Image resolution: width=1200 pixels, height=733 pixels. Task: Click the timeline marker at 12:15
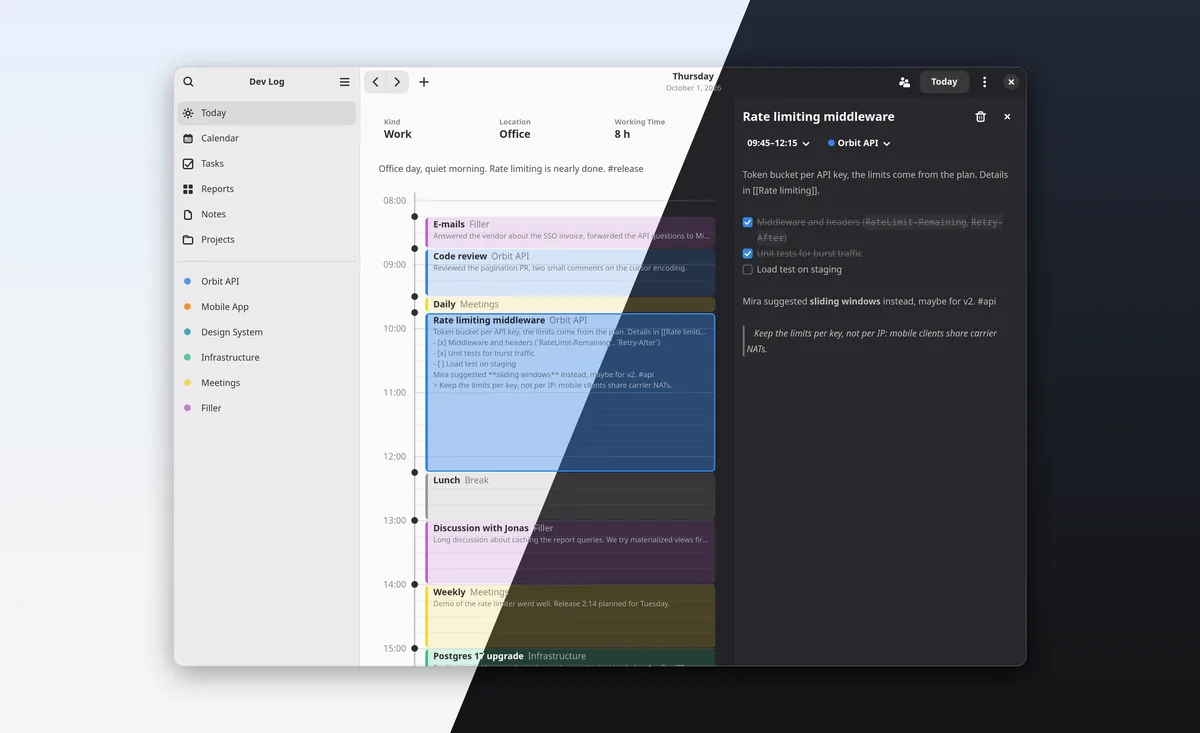[415, 472]
